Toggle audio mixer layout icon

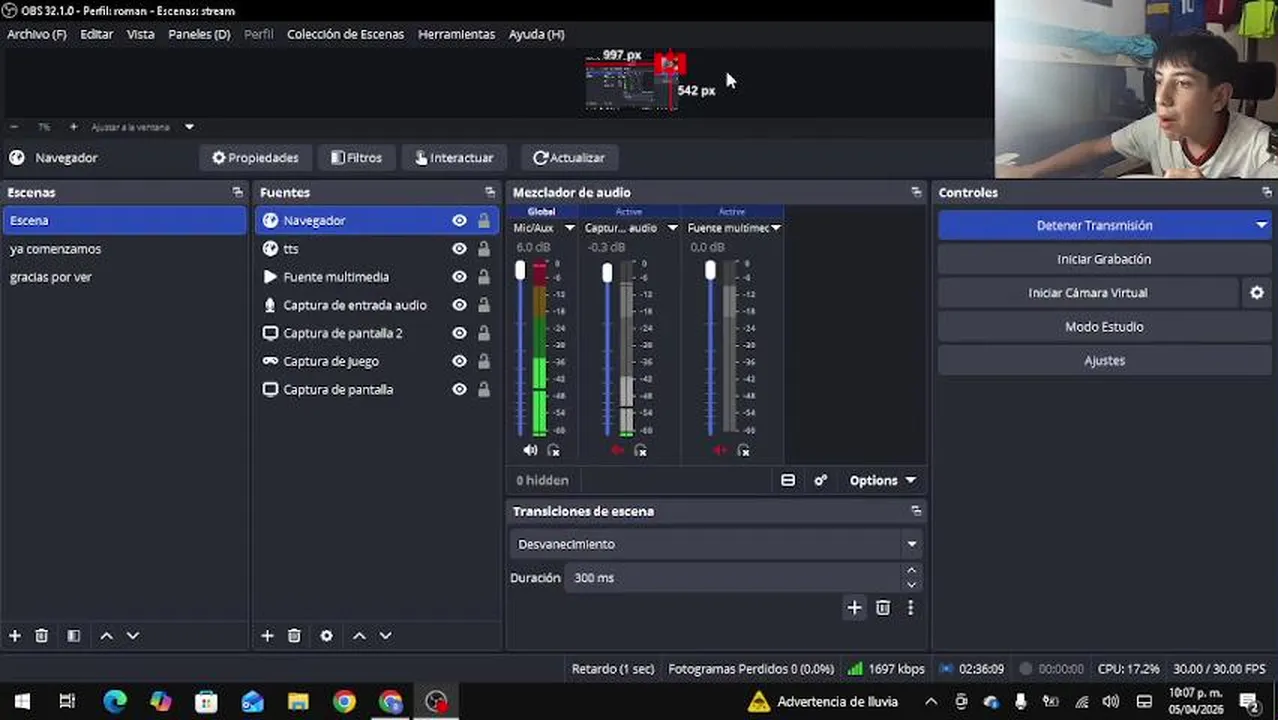788,481
